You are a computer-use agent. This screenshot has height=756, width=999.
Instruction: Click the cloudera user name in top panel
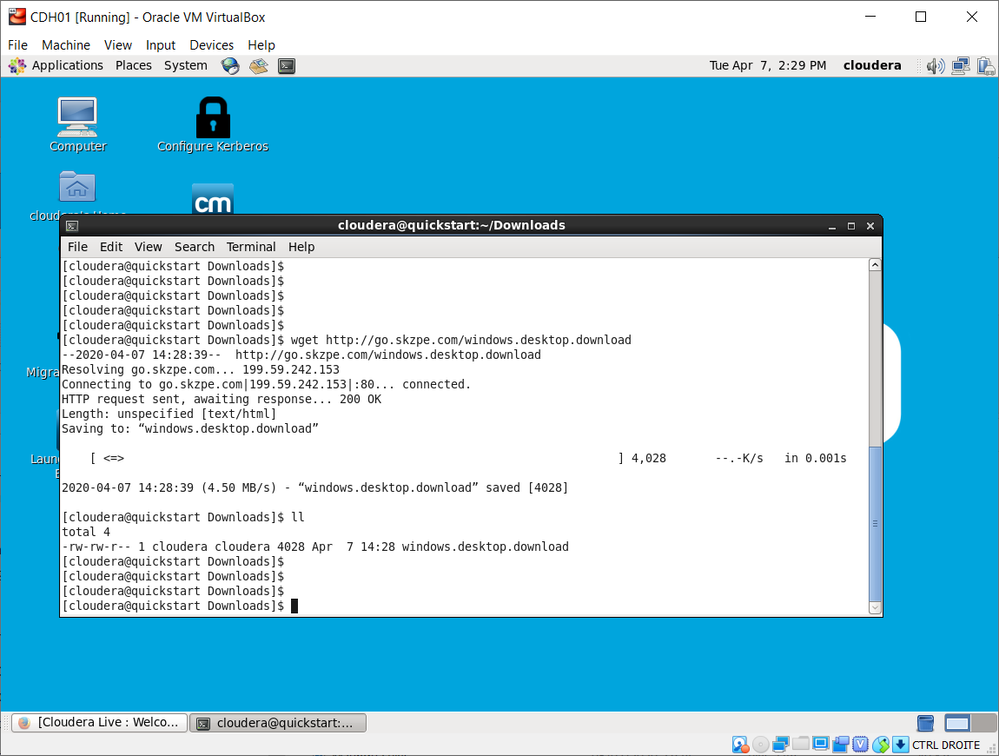click(x=872, y=66)
